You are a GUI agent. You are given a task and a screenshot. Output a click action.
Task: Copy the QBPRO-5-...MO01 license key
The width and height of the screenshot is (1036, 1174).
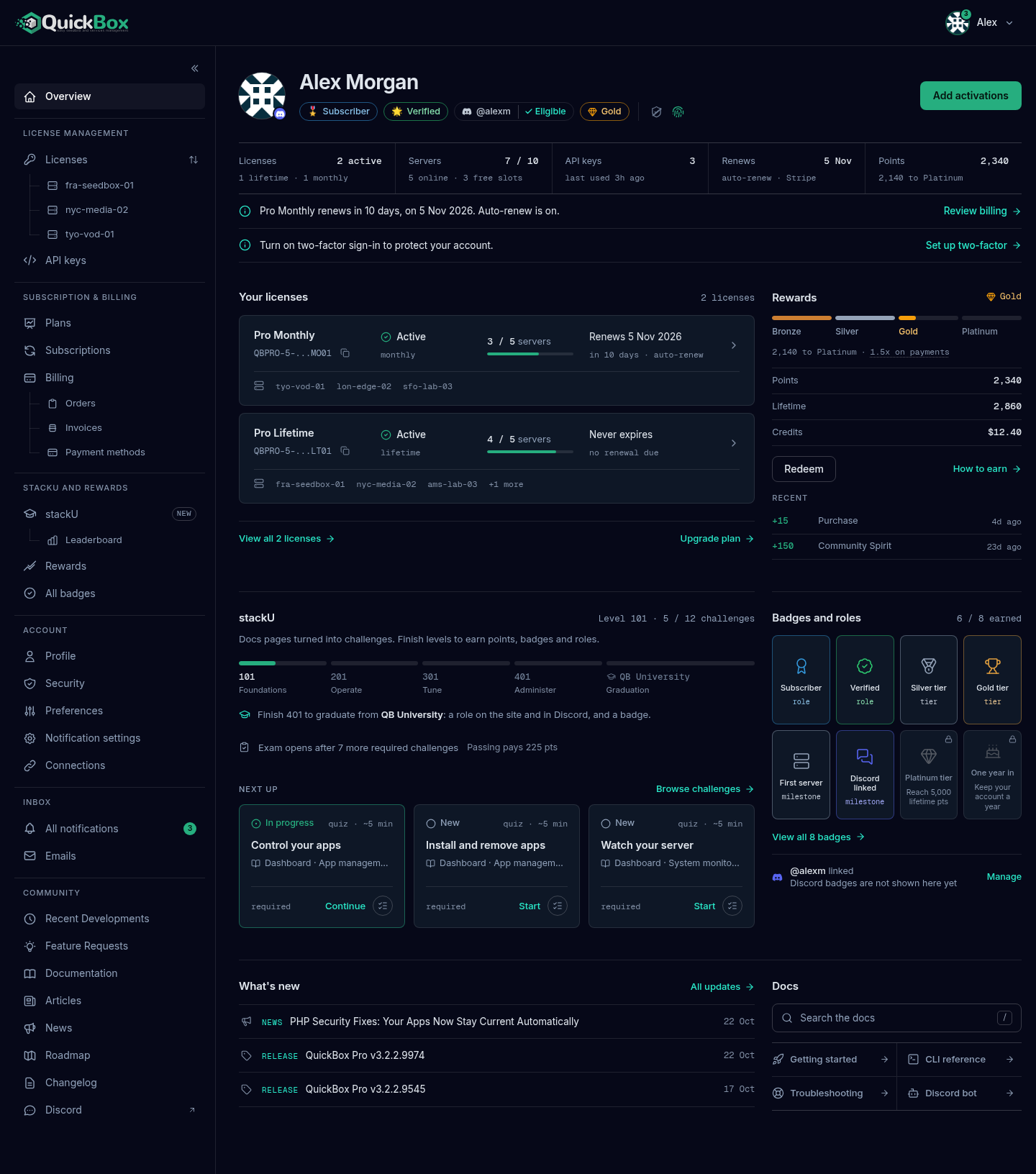[345, 352]
